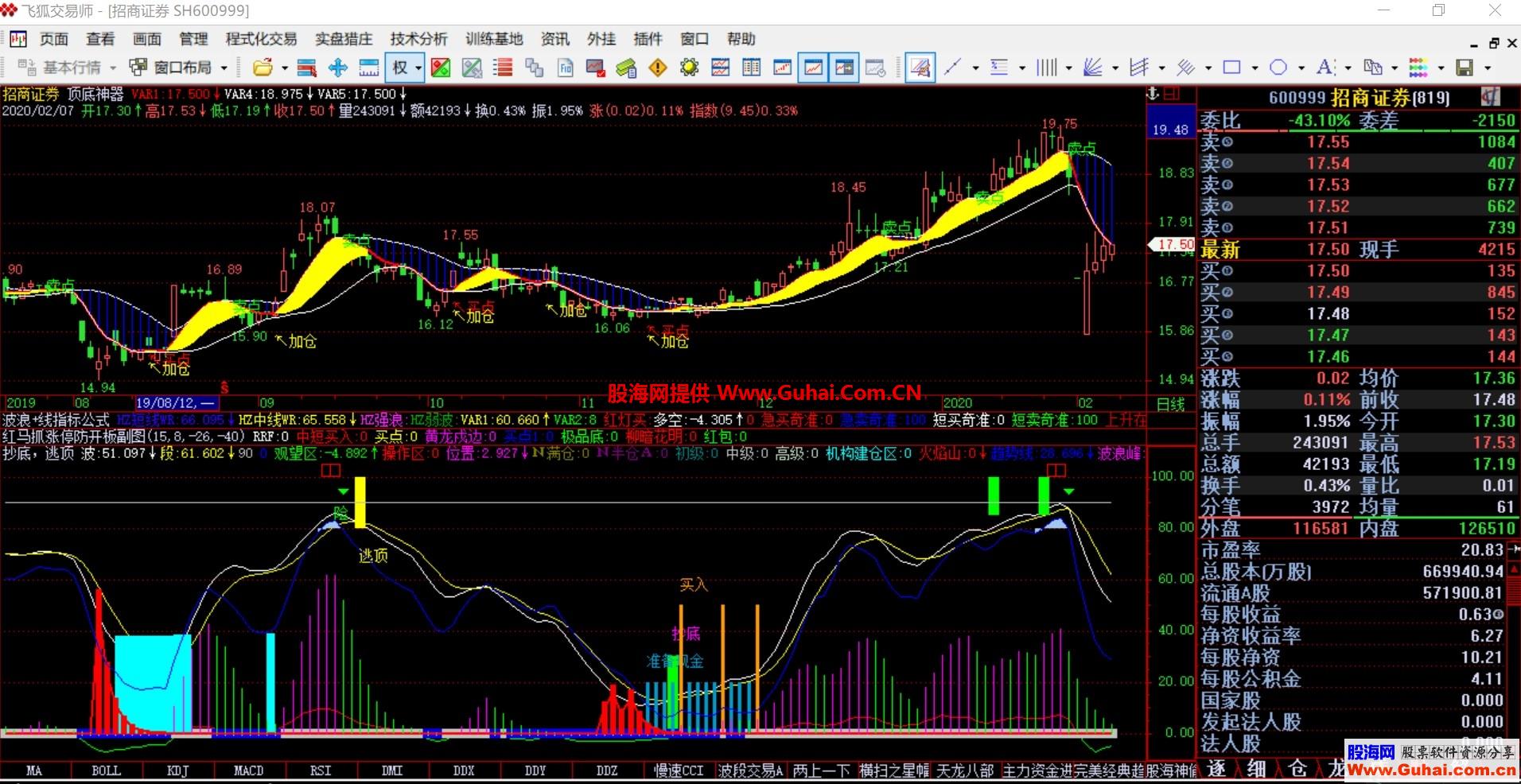Click the 19/08/12 date marker on timeline
Image resolution: width=1521 pixels, height=784 pixels.
point(177,403)
